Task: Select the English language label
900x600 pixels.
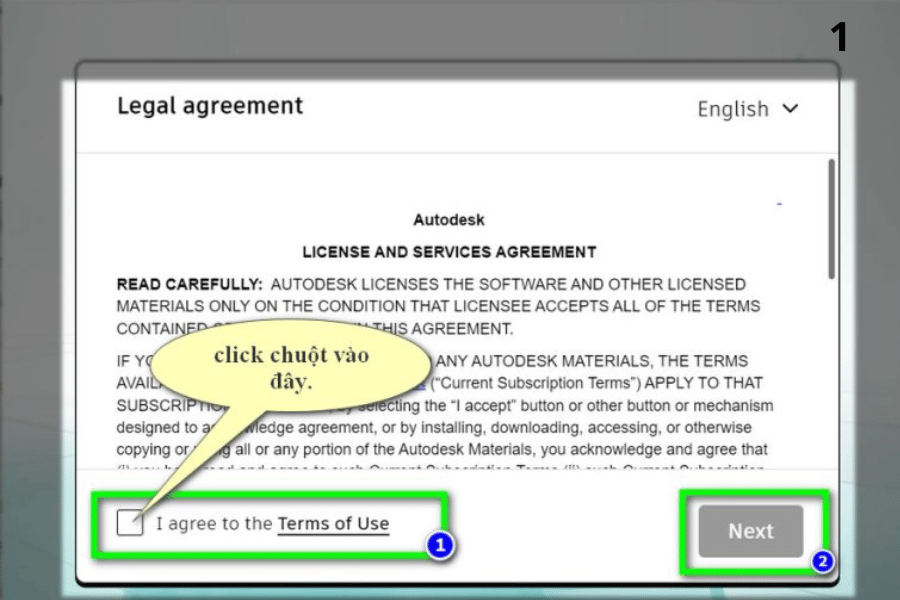Action: (x=733, y=109)
